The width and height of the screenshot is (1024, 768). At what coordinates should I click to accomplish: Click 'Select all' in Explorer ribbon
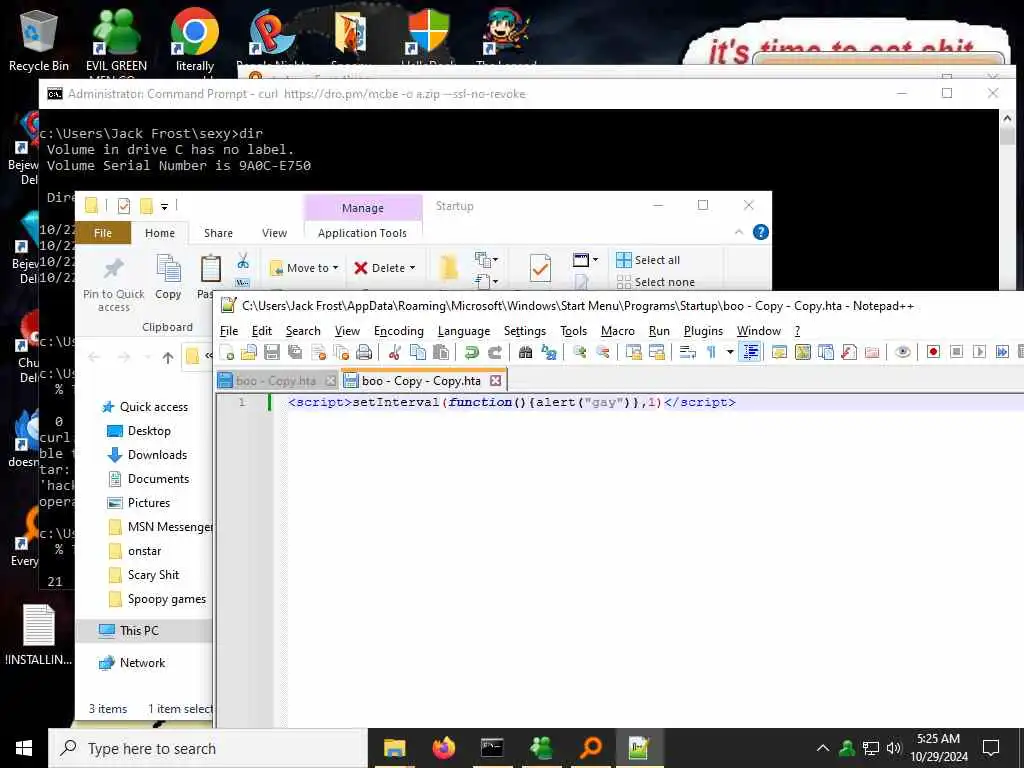[648, 260]
